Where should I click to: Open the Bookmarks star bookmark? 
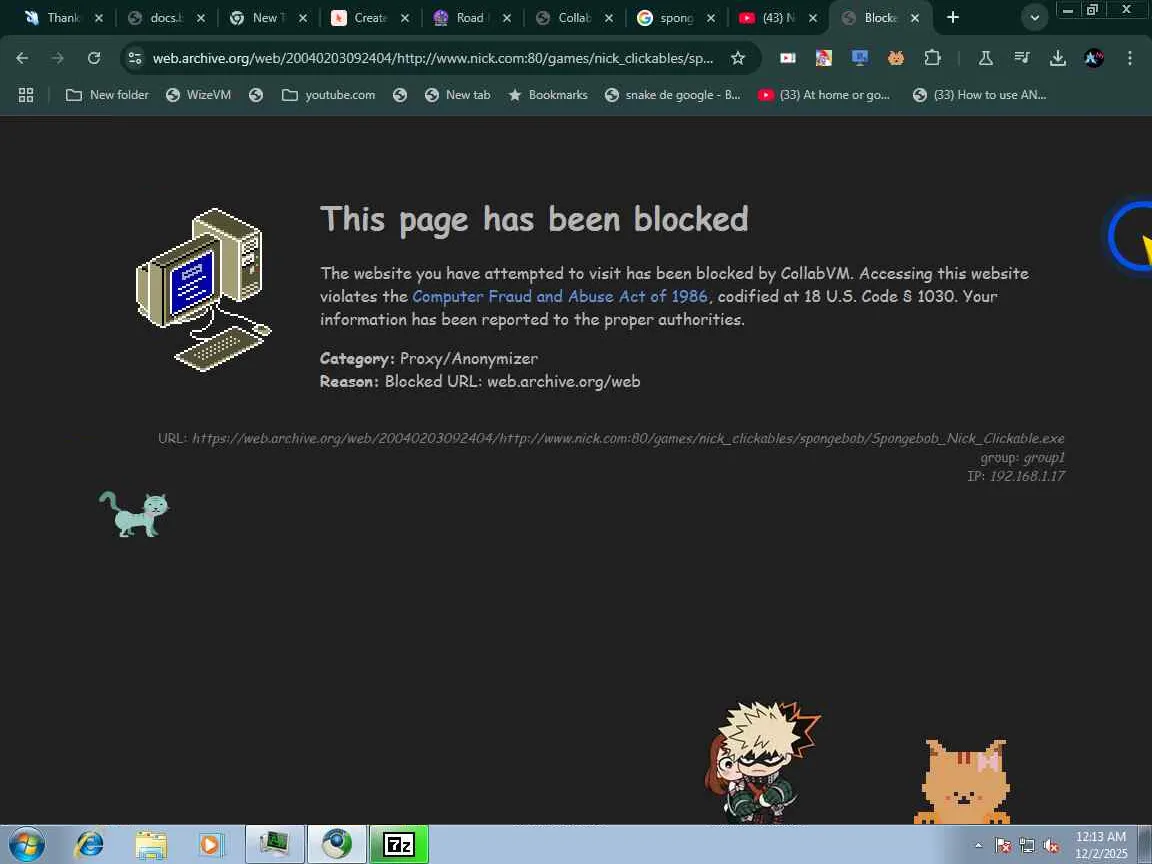pyautogui.click(x=548, y=95)
